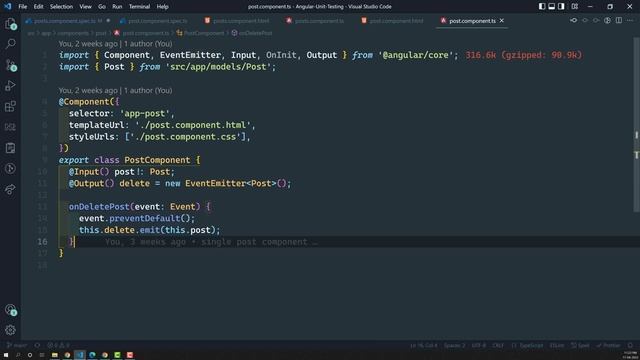Open the Go menu

point(102,7)
